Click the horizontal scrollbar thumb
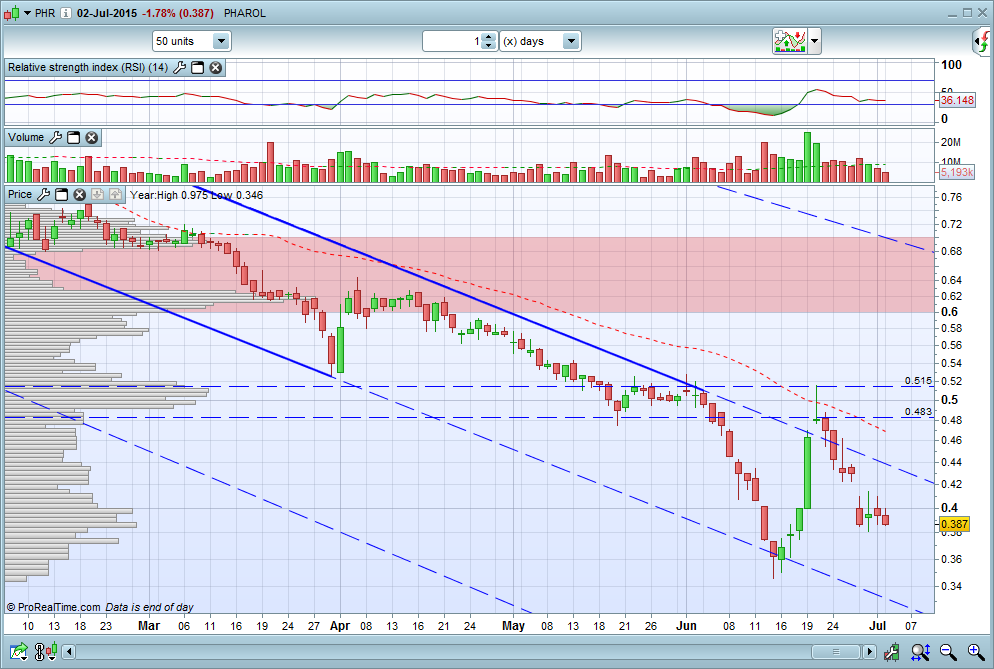 [836, 652]
